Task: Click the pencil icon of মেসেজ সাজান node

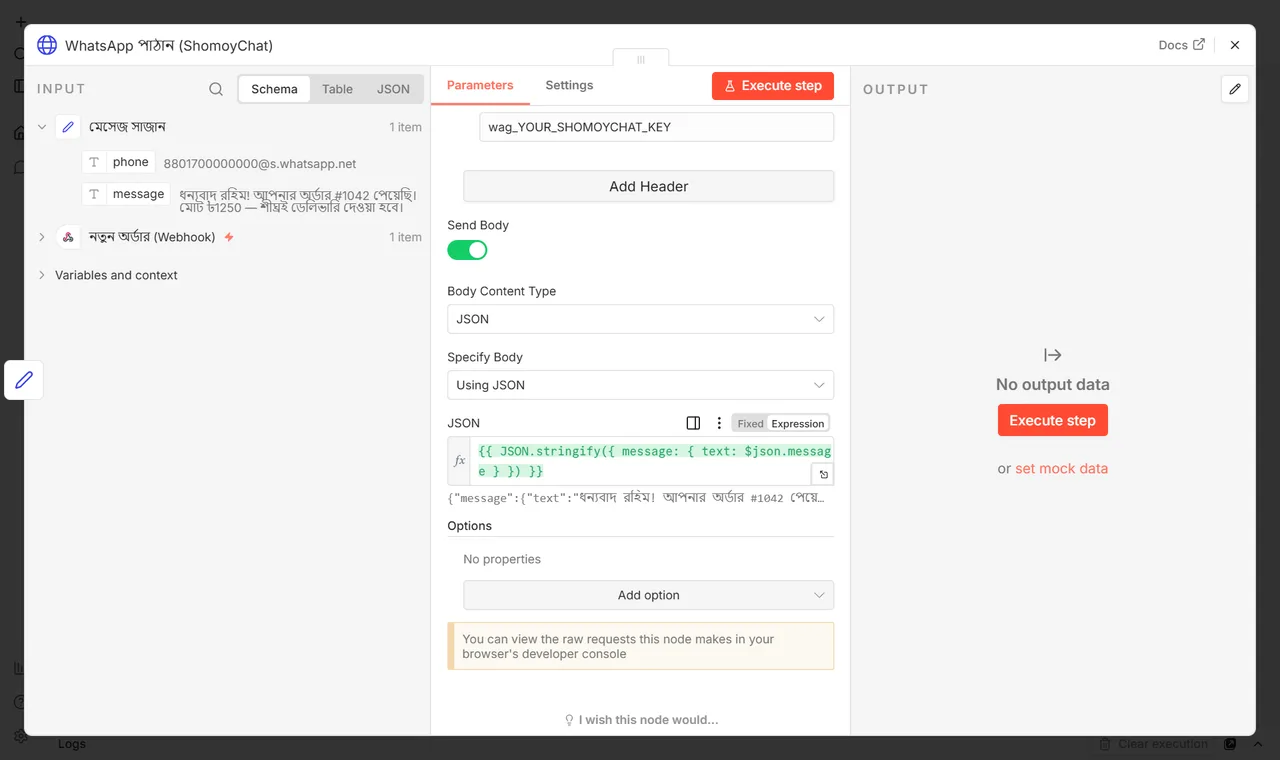Action: (68, 127)
